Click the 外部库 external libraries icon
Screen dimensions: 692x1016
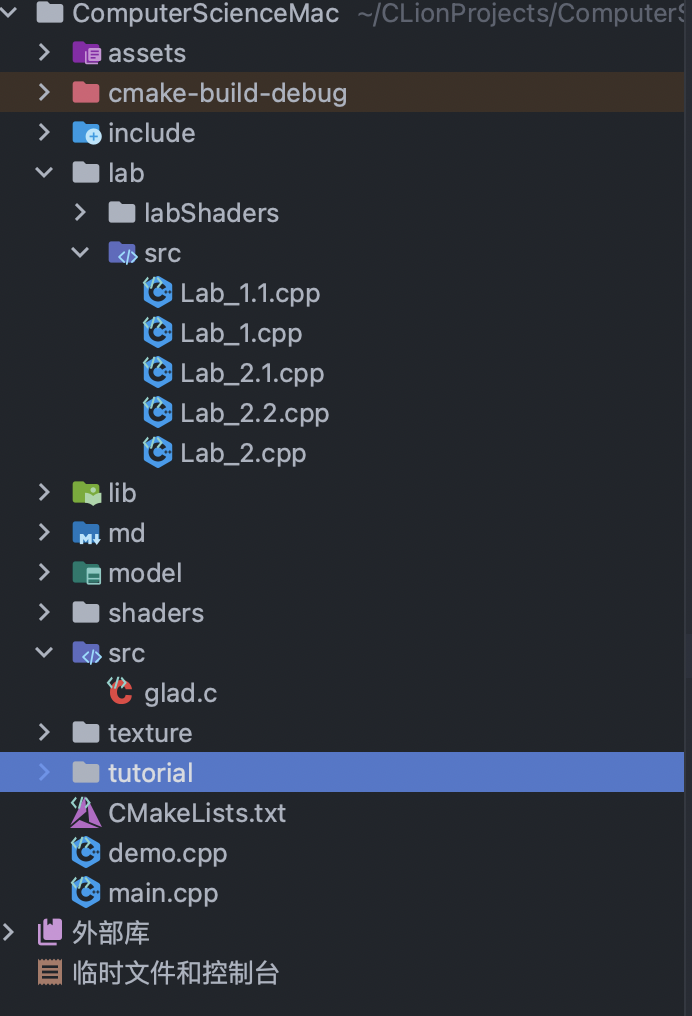[50, 932]
